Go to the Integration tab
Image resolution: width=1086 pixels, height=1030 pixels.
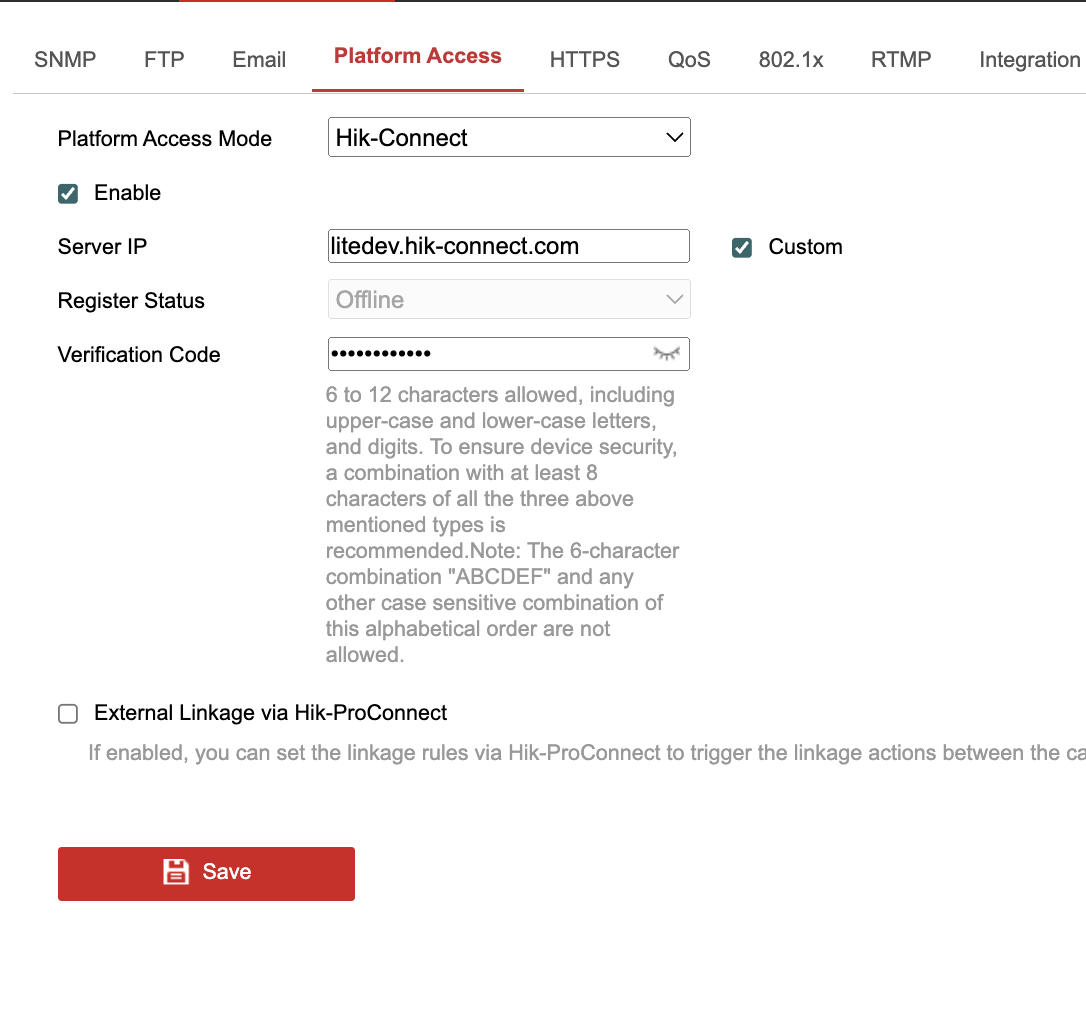point(1029,60)
